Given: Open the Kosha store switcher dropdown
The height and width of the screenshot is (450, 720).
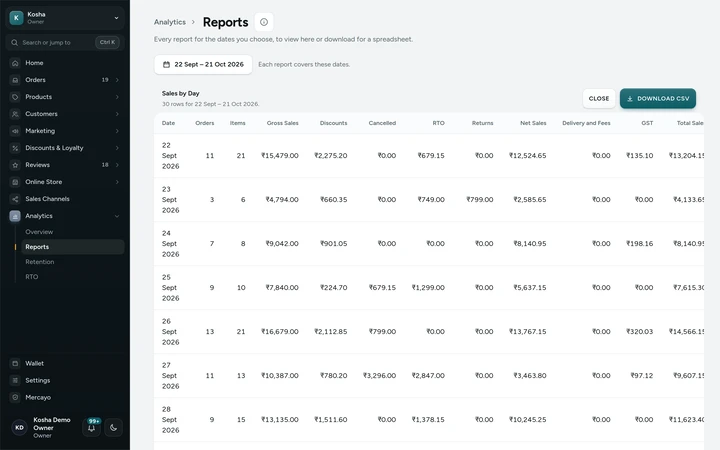Looking at the screenshot, I should (65, 18).
